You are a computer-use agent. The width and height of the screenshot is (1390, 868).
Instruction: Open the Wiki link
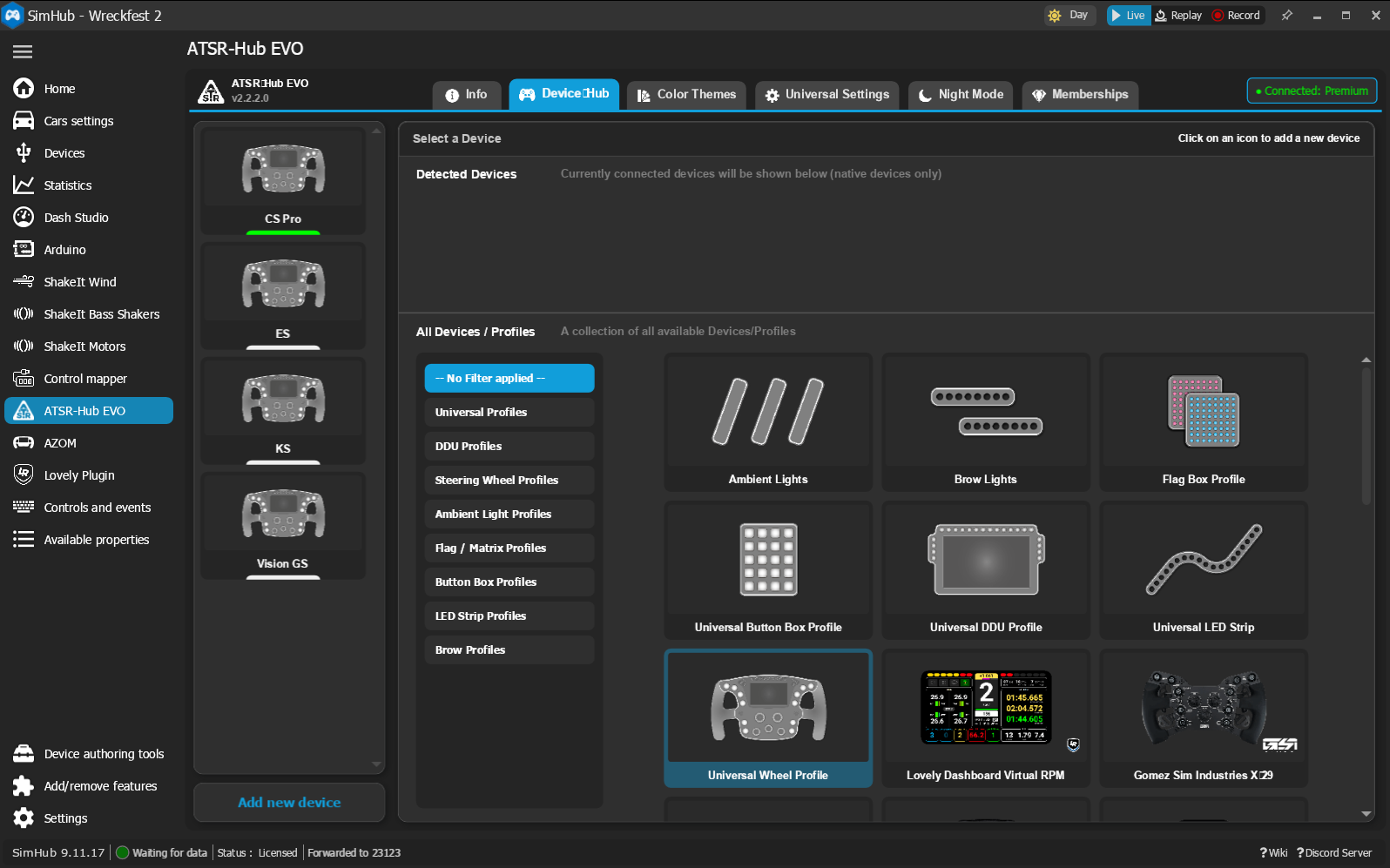click(x=1273, y=853)
